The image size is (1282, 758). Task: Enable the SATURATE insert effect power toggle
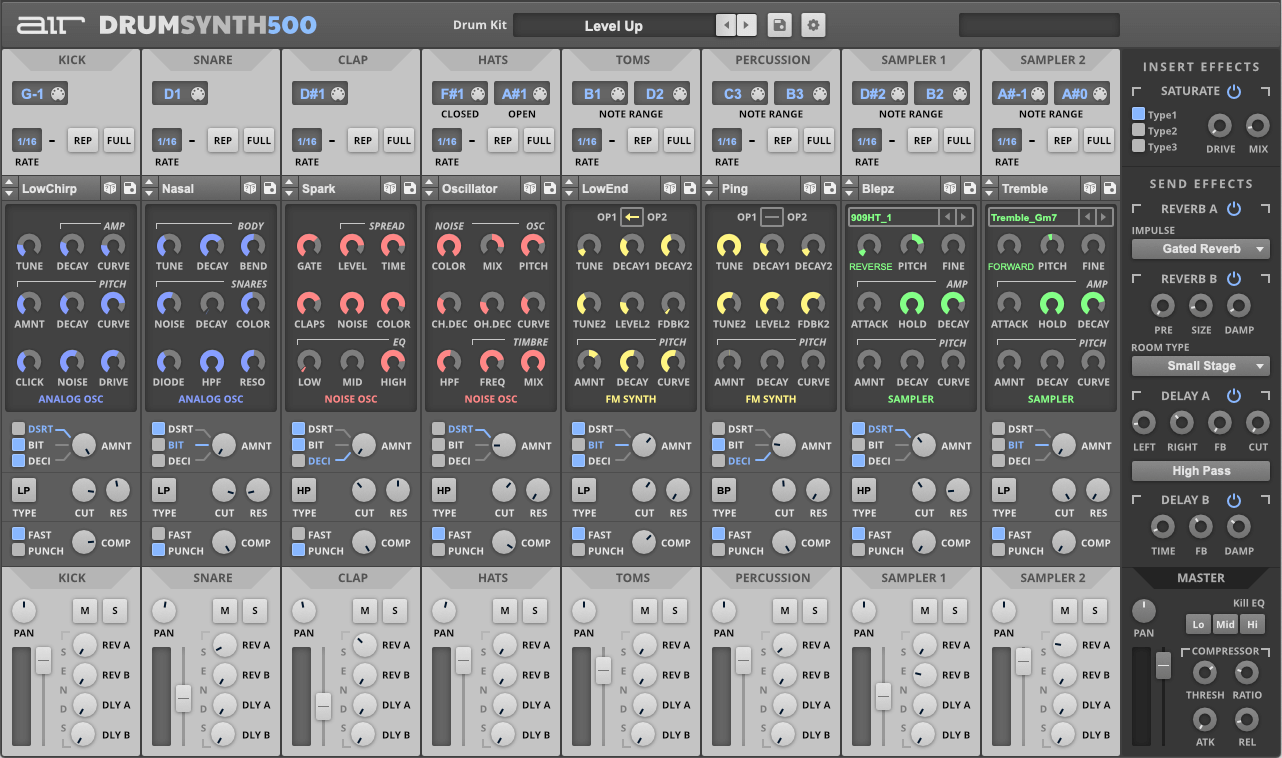pos(1232,90)
